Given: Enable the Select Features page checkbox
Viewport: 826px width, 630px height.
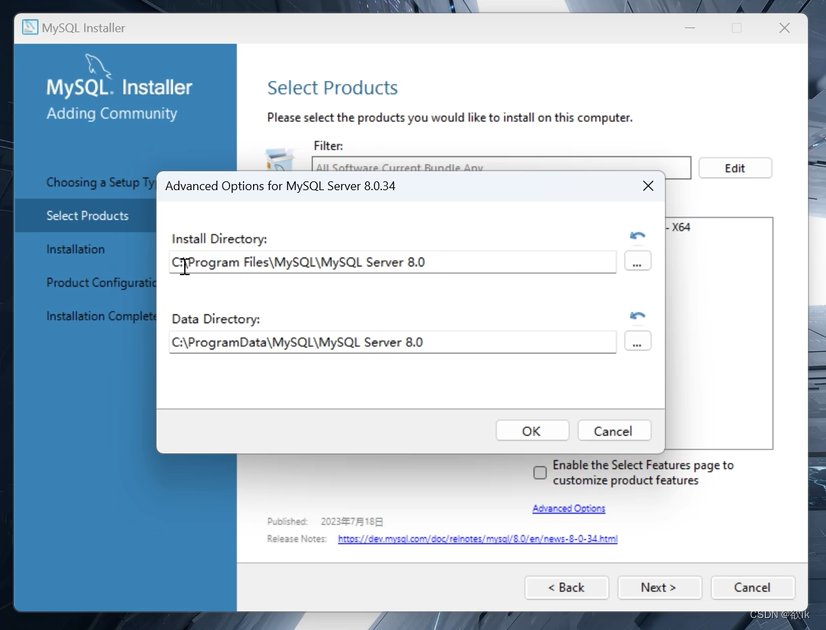Looking at the screenshot, I should click(x=540, y=472).
